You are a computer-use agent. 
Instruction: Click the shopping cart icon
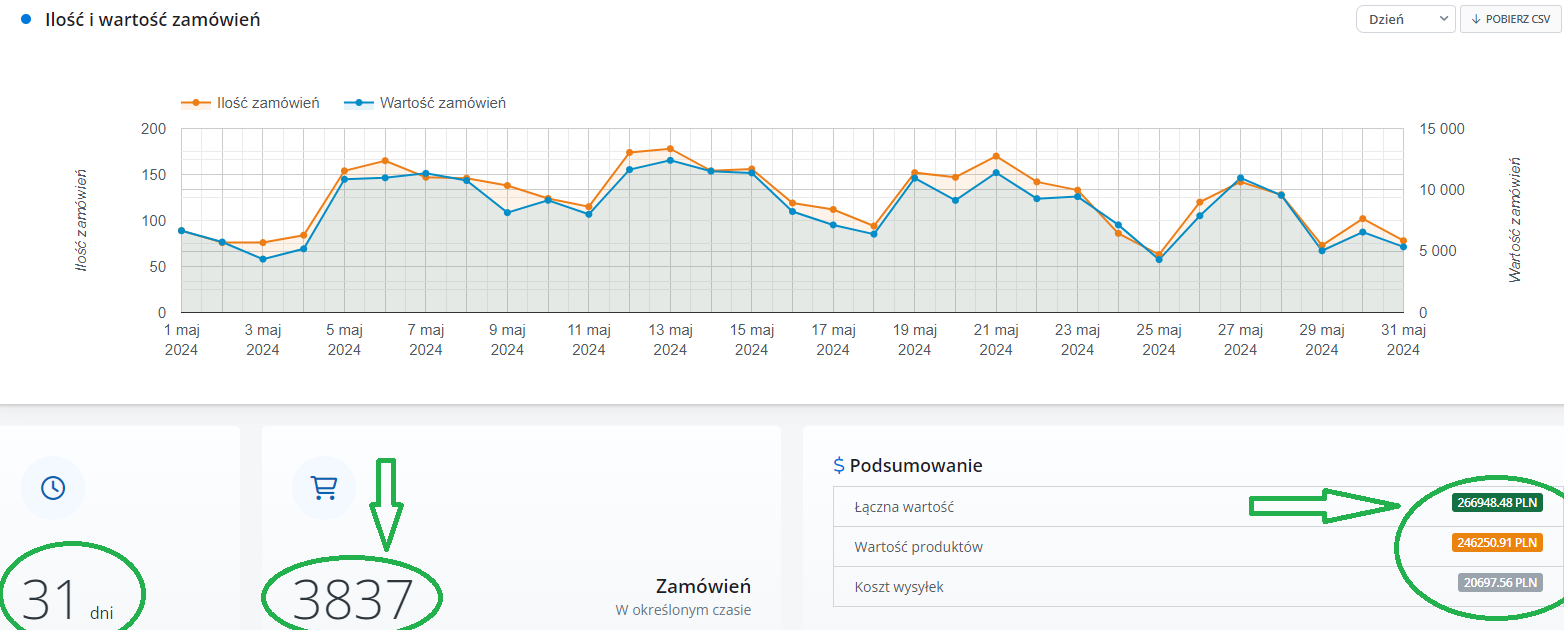(323, 487)
